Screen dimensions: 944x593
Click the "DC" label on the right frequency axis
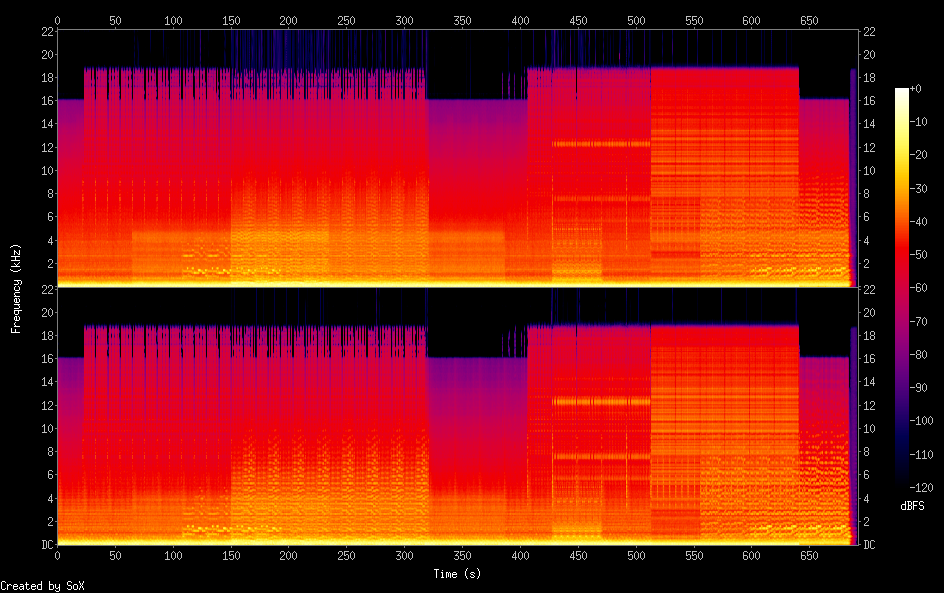(869, 545)
